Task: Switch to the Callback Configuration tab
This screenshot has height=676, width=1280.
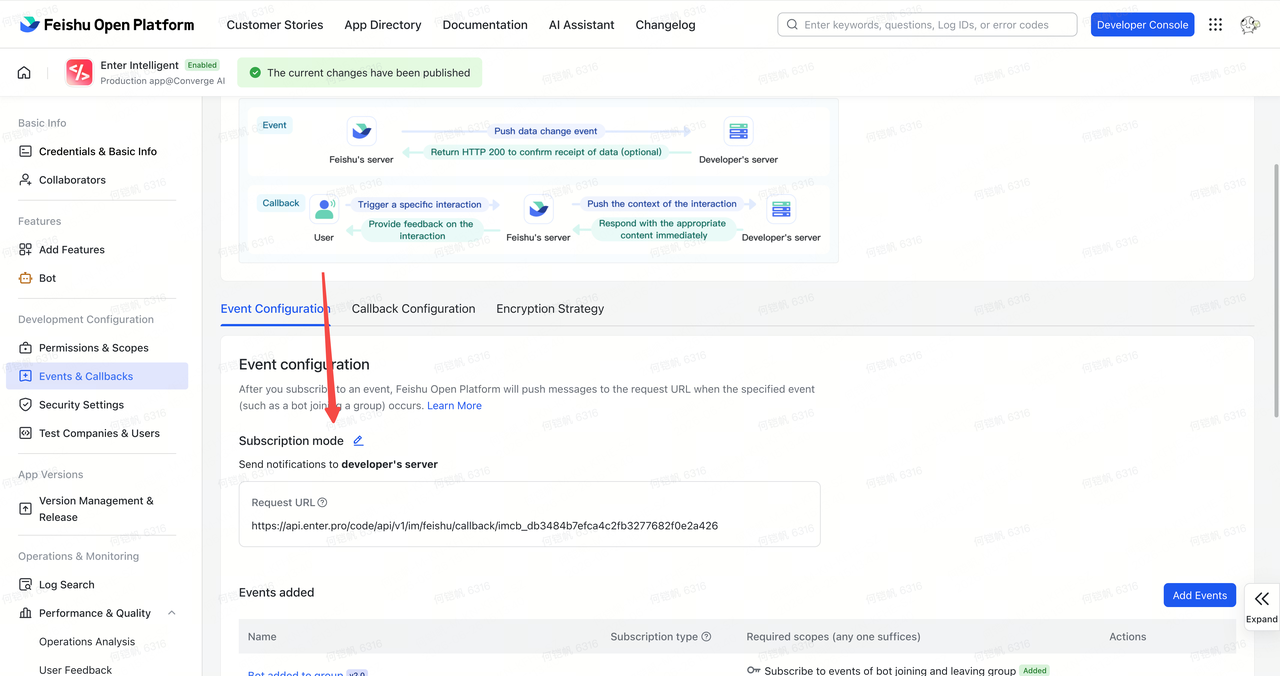Action: [413, 309]
